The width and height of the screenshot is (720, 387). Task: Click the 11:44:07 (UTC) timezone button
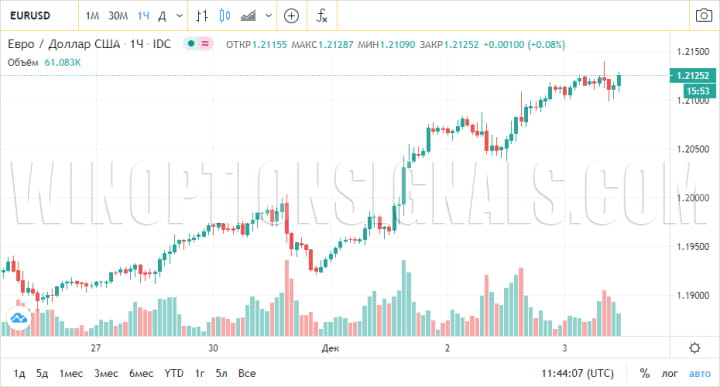point(577,373)
